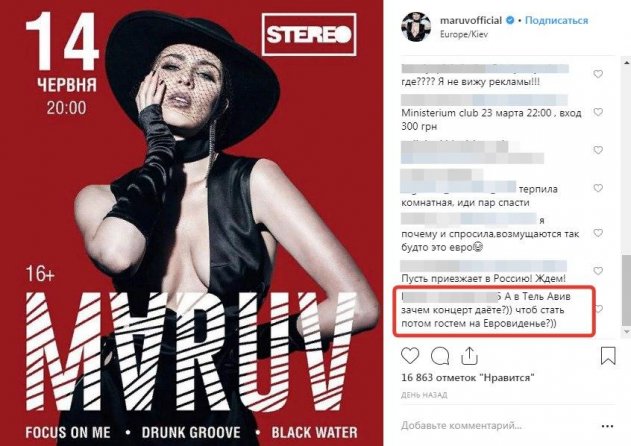Open the maruvofficial username link
631x446 pixels.
pyautogui.click(x=471, y=20)
